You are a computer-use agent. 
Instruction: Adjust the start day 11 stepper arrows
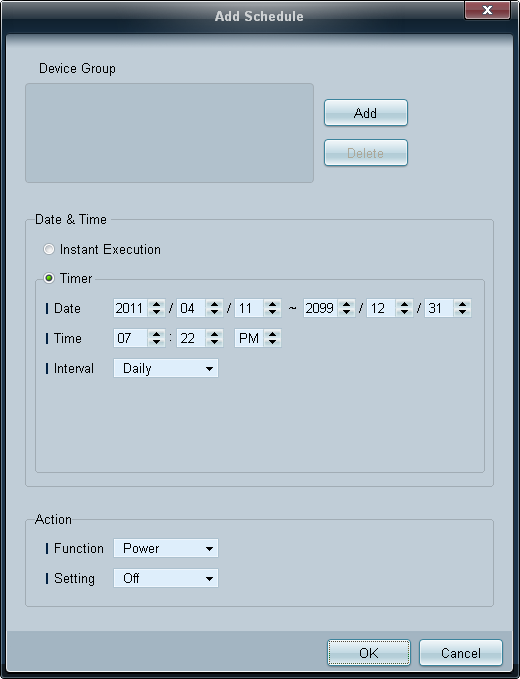(x=272, y=308)
